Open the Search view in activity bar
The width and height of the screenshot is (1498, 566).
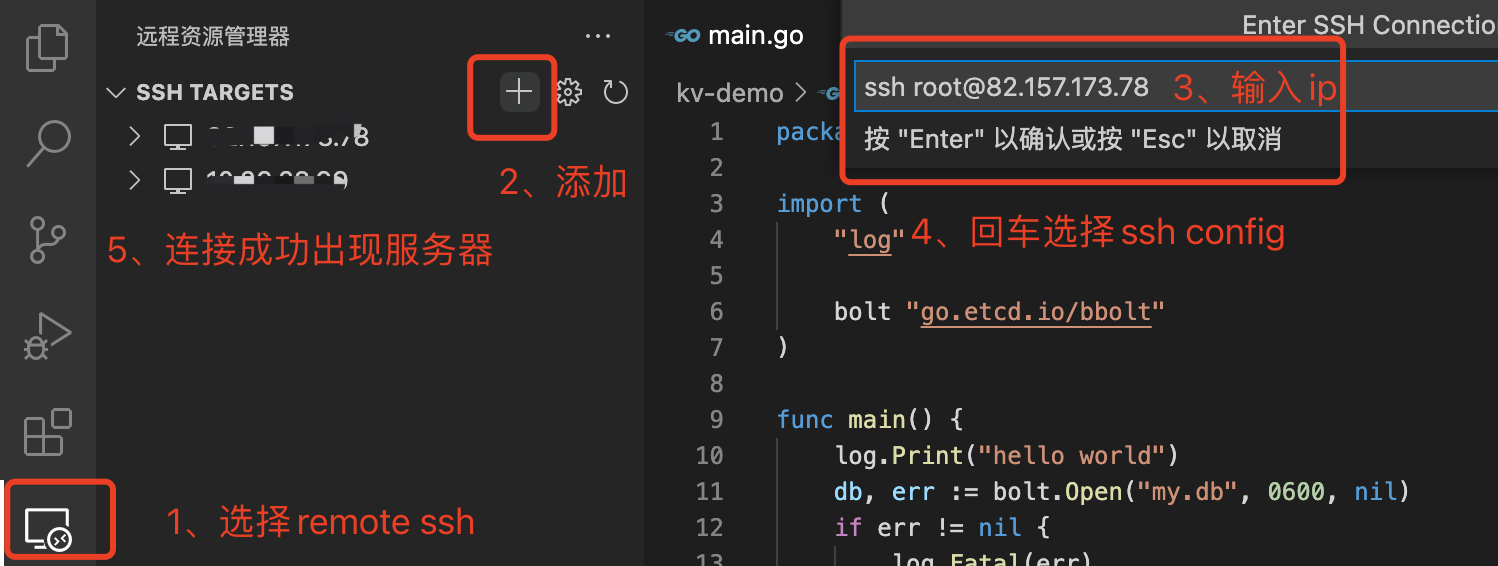pos(47,144)
